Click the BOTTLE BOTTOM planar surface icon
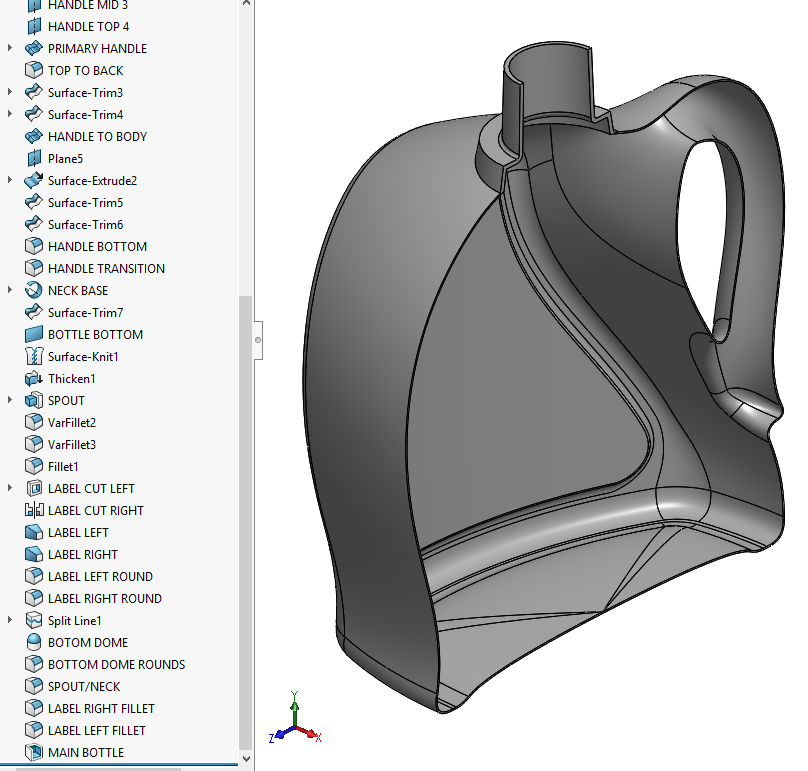Screen dimensions: 808x771 pos(33,334)
